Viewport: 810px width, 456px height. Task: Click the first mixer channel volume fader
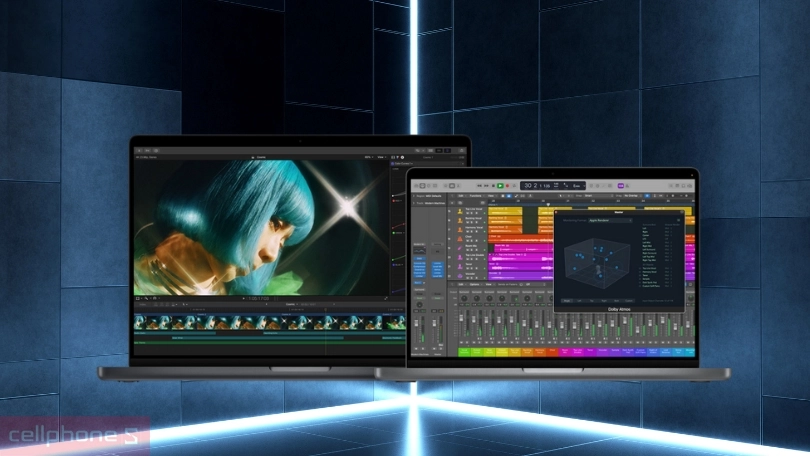tap(461, 318)
